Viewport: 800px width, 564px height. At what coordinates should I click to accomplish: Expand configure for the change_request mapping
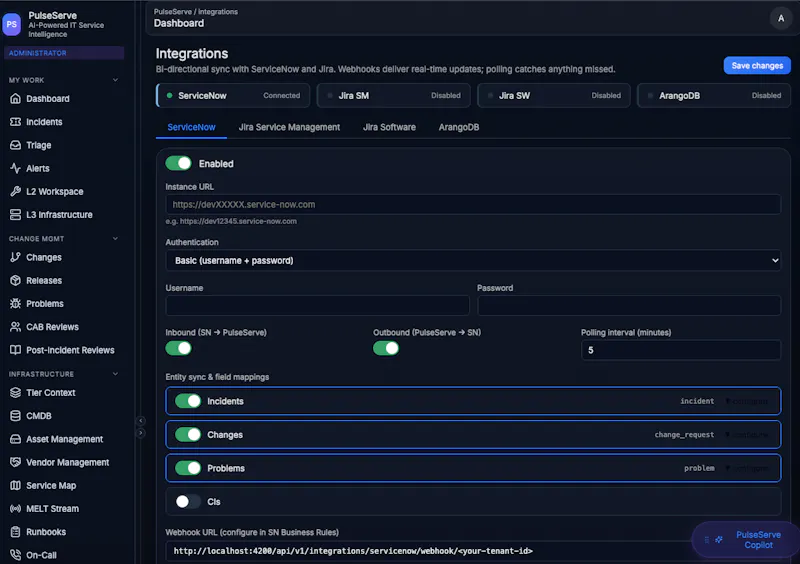point(747,435)
